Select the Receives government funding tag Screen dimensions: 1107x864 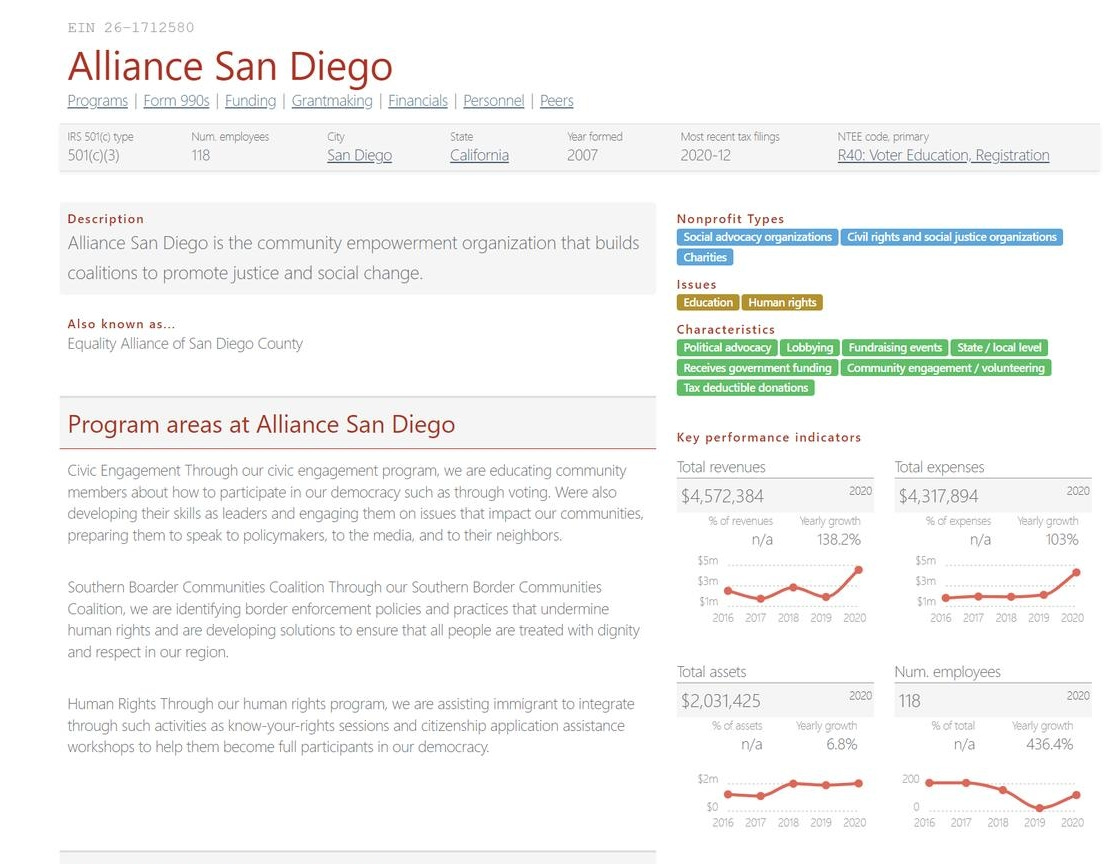coord(757,368)
